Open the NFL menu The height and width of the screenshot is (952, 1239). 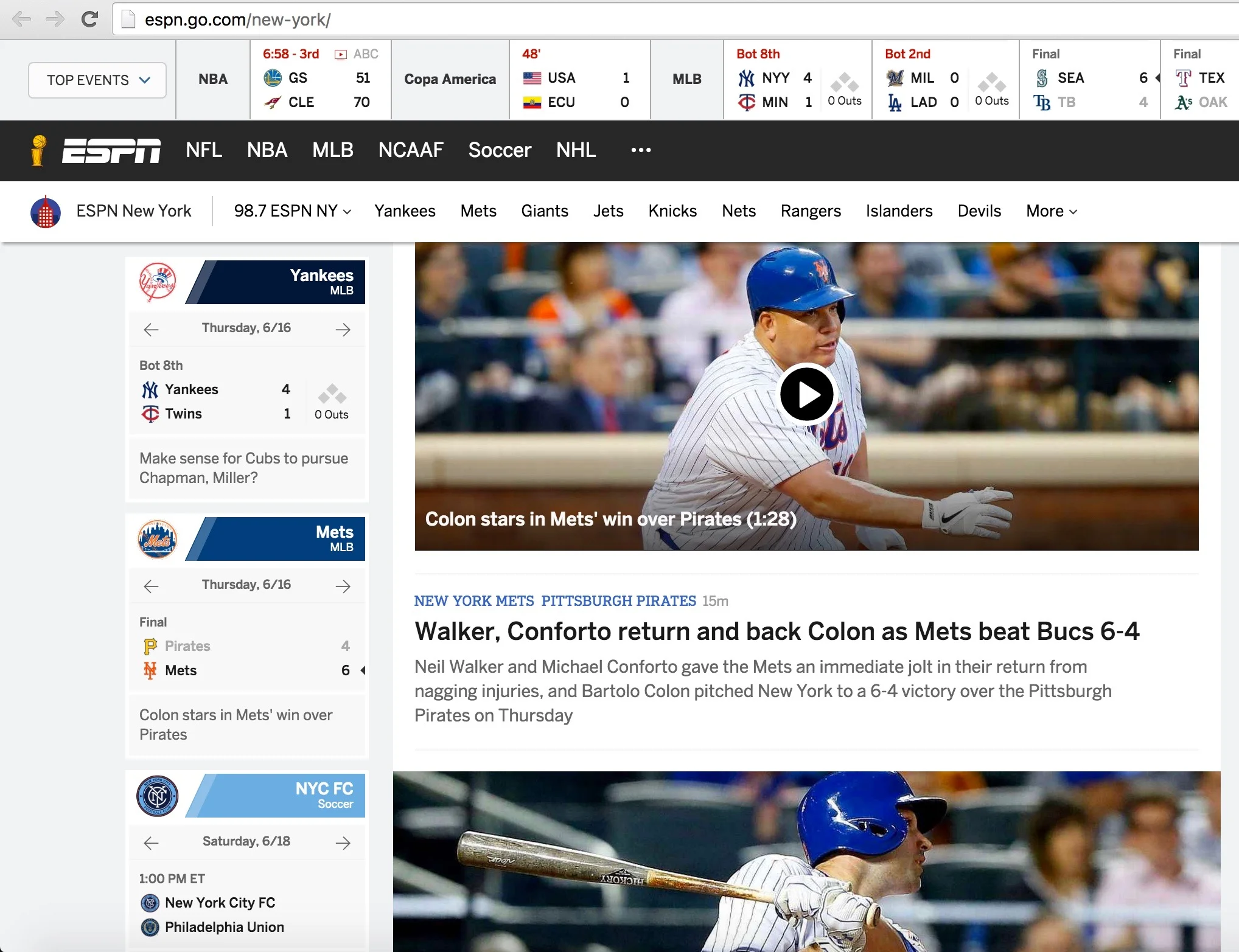click(204, 150)
